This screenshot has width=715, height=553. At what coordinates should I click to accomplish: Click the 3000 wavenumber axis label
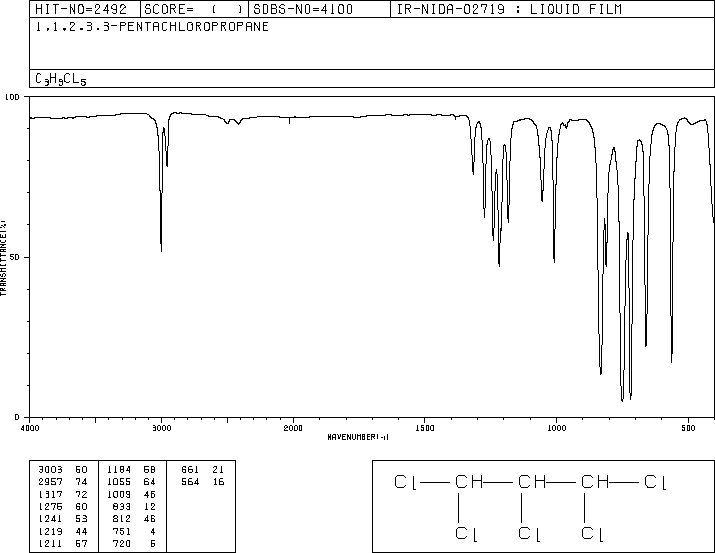[x=161, y=428]
